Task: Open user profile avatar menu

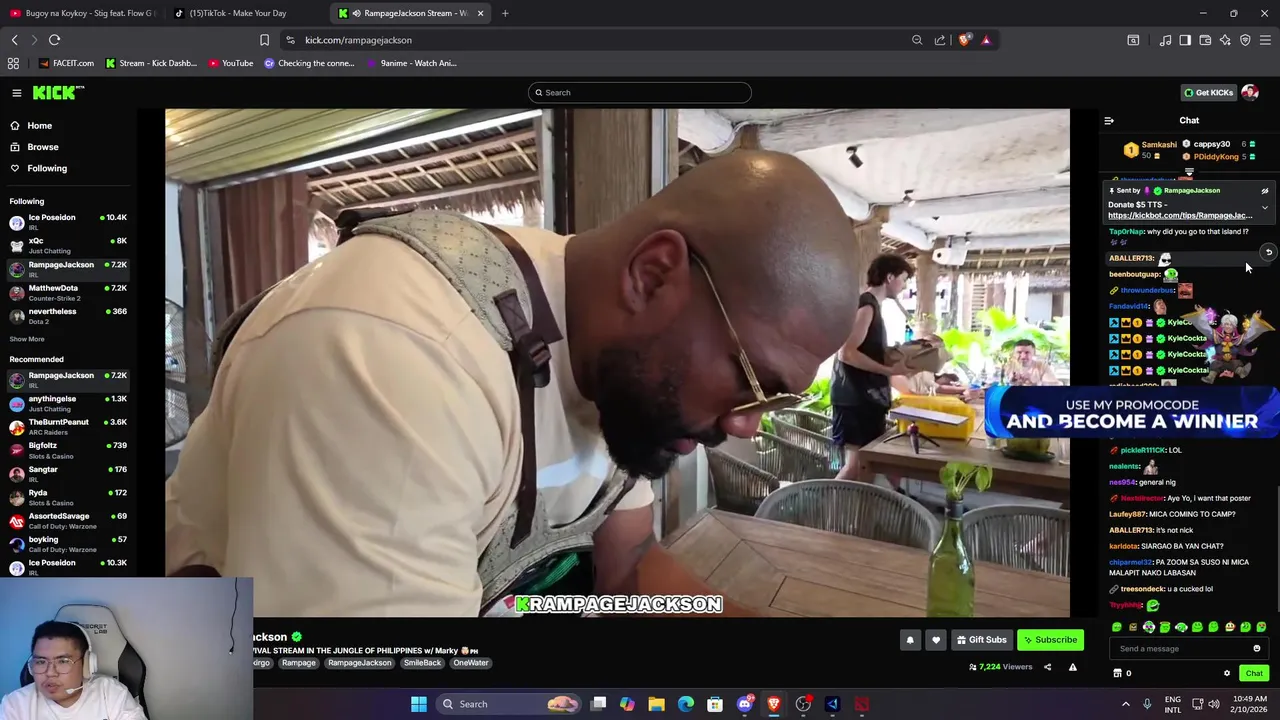Action: 1250,93
